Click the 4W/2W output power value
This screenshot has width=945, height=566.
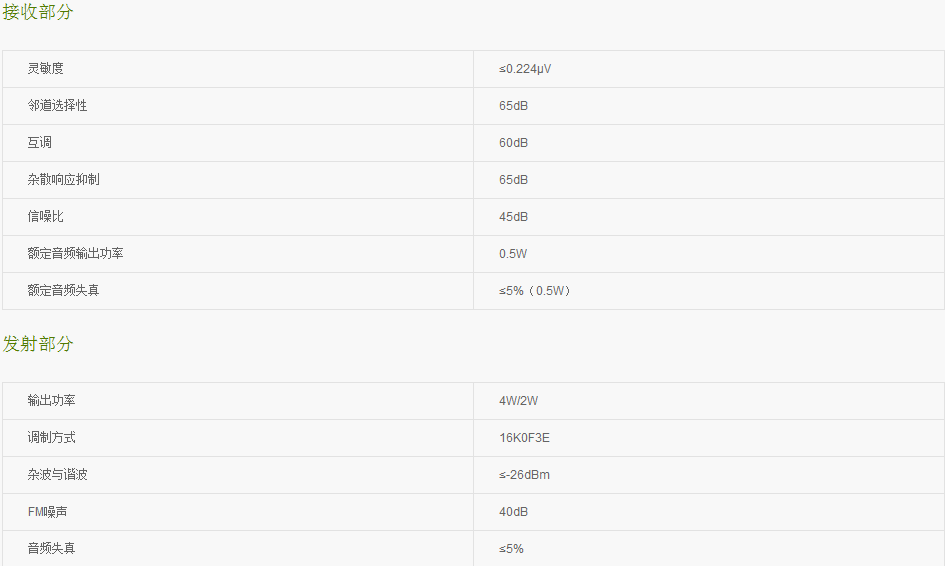click(x=518, y=401)
